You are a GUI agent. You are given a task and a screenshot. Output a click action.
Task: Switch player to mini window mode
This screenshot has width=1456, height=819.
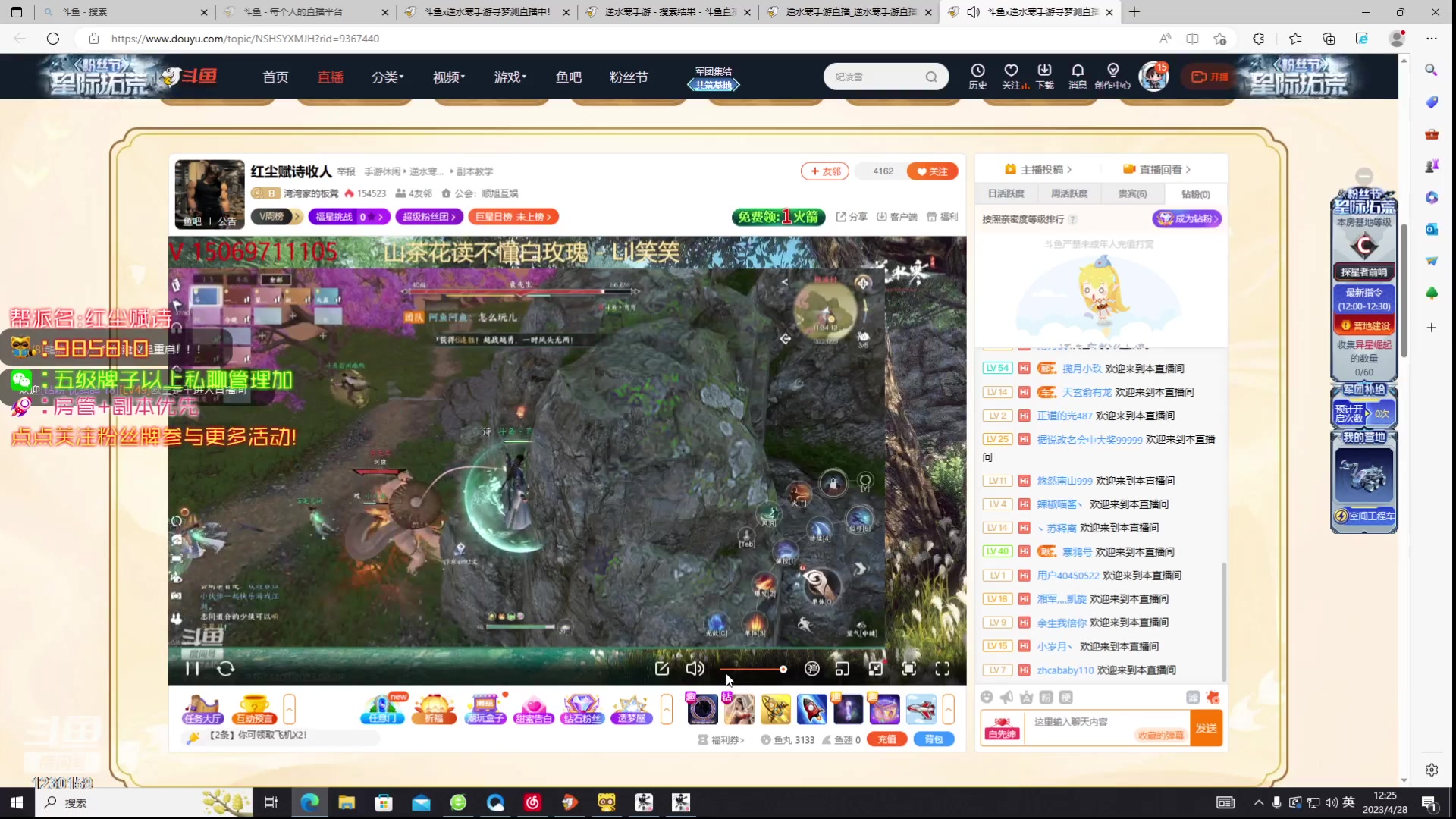tap(843, 669)
